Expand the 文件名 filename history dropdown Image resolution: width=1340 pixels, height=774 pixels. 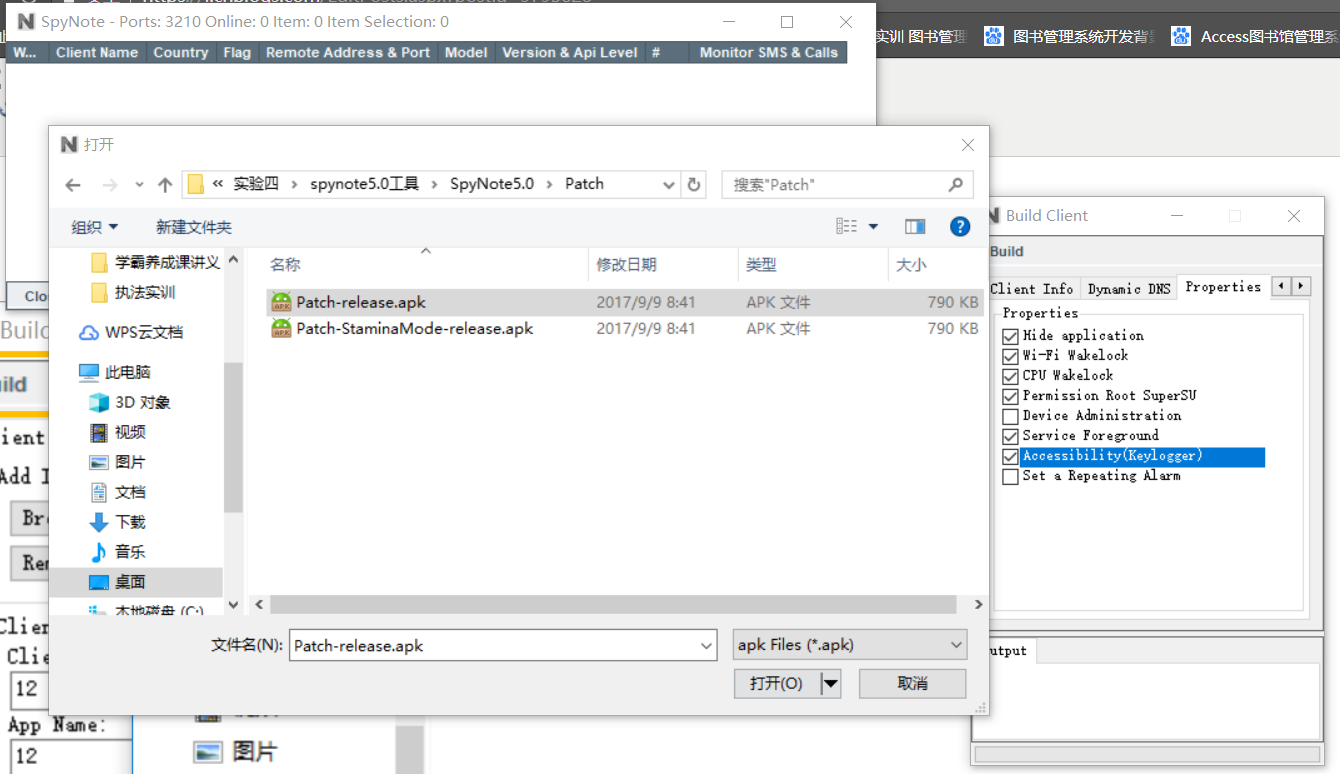(x=707, y=646)
